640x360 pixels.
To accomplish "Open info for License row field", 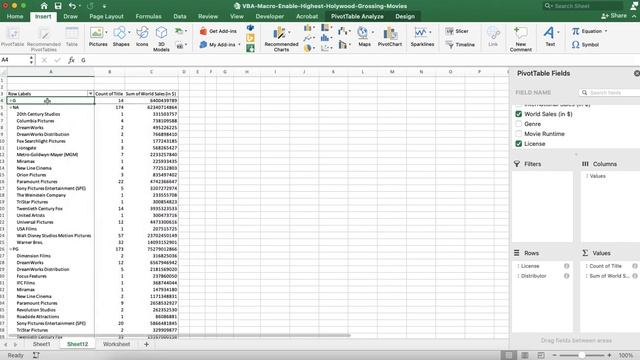I will (567, 266).
